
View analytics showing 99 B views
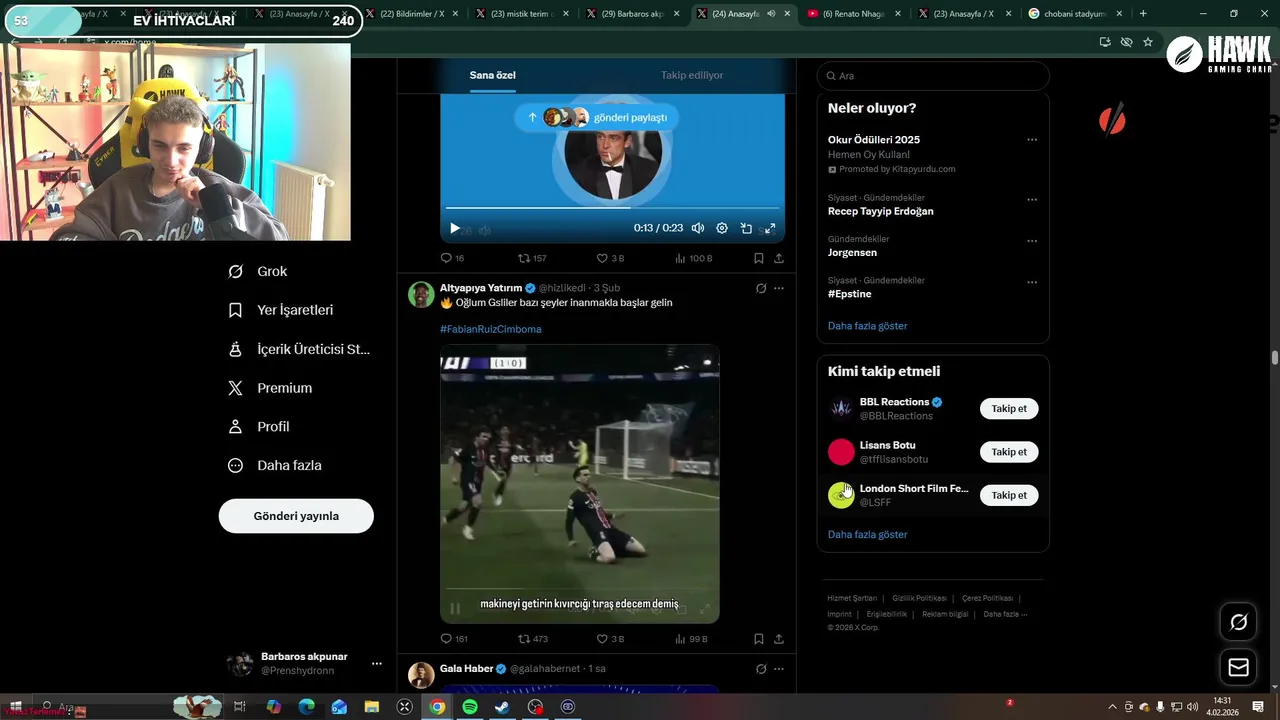pyautogui.click(x=691, y=639)
